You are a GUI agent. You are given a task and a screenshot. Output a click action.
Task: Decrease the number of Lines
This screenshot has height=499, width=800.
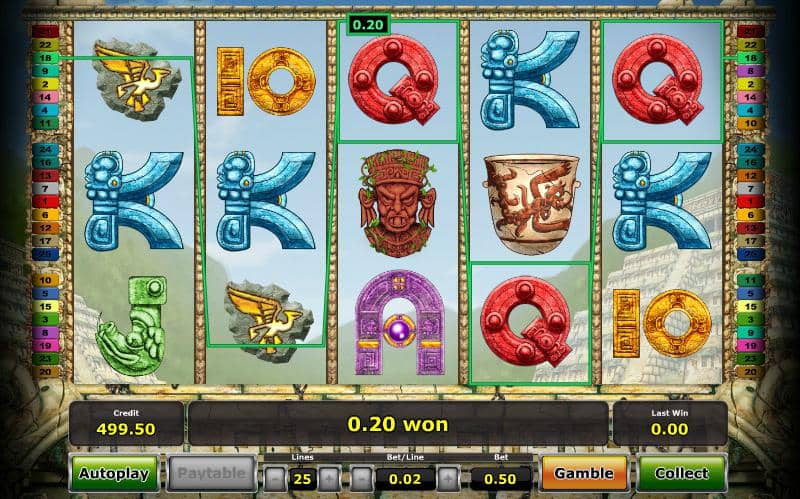[276, 479]
